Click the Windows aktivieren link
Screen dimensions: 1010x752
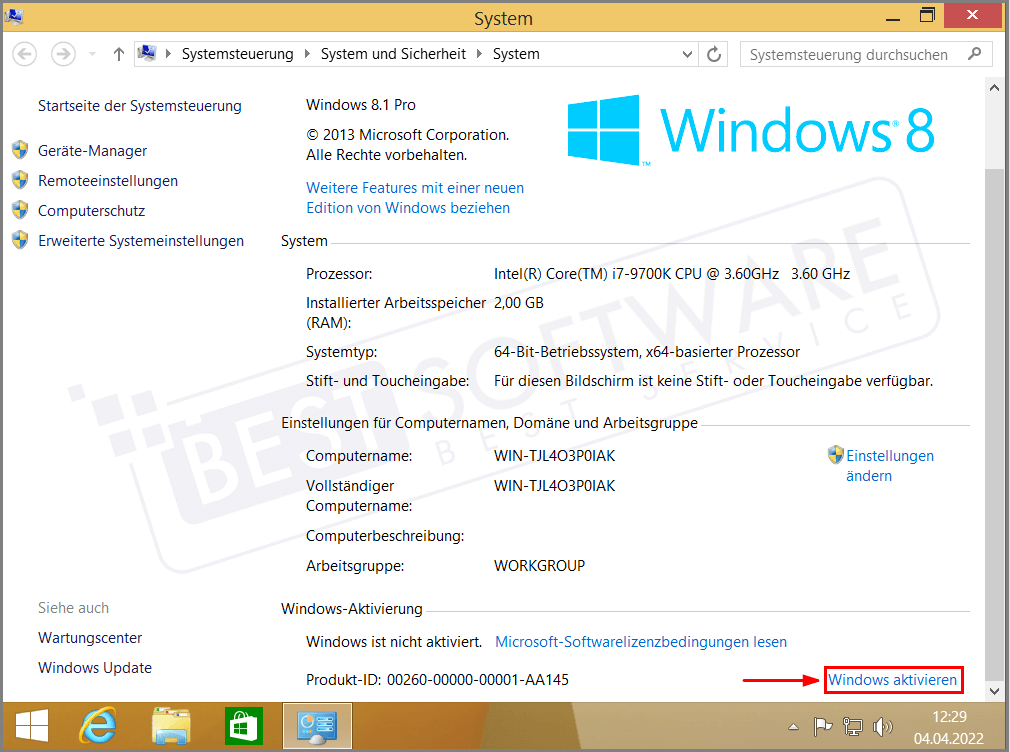[893, 679]
